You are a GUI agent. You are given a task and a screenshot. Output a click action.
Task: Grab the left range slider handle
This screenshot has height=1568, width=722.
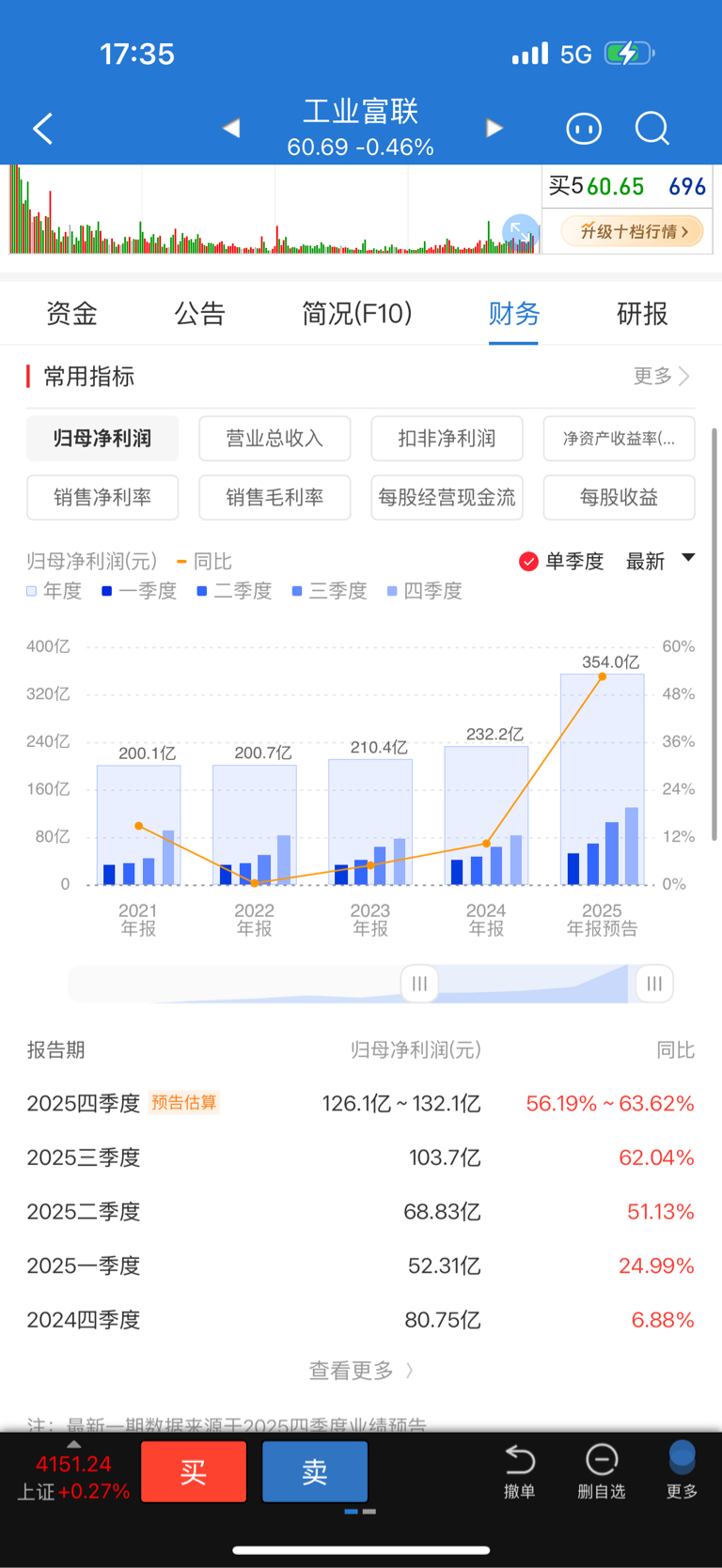419,984
